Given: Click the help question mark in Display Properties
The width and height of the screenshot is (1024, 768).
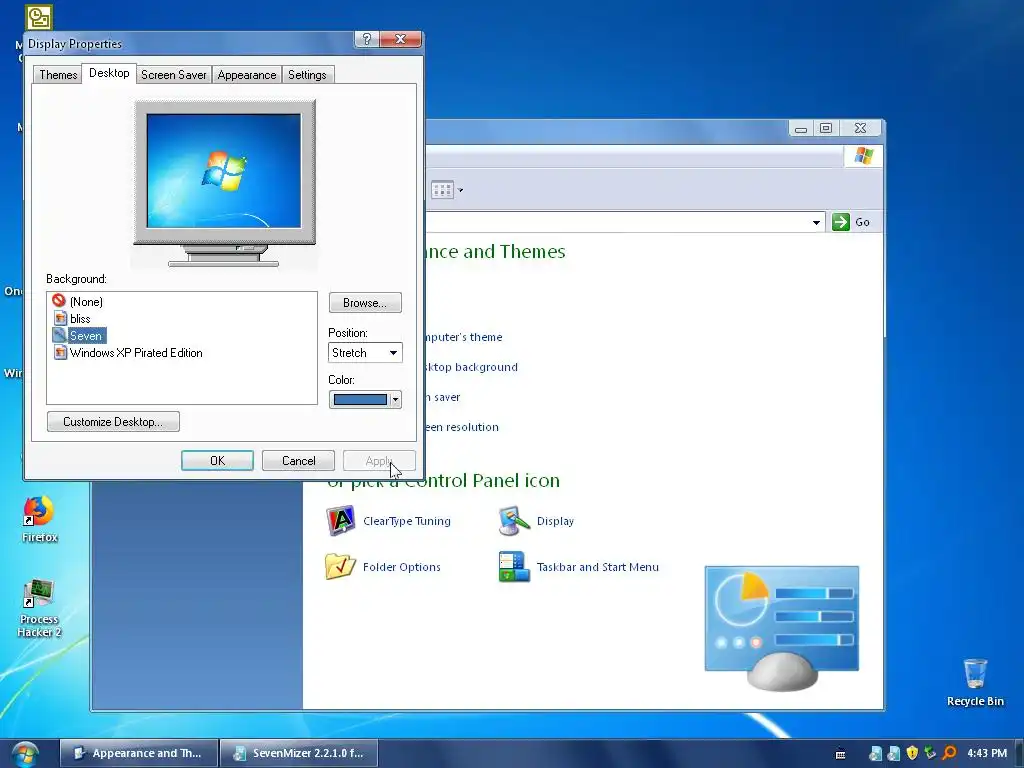Looking at the screenshot, I should (366, 39).
